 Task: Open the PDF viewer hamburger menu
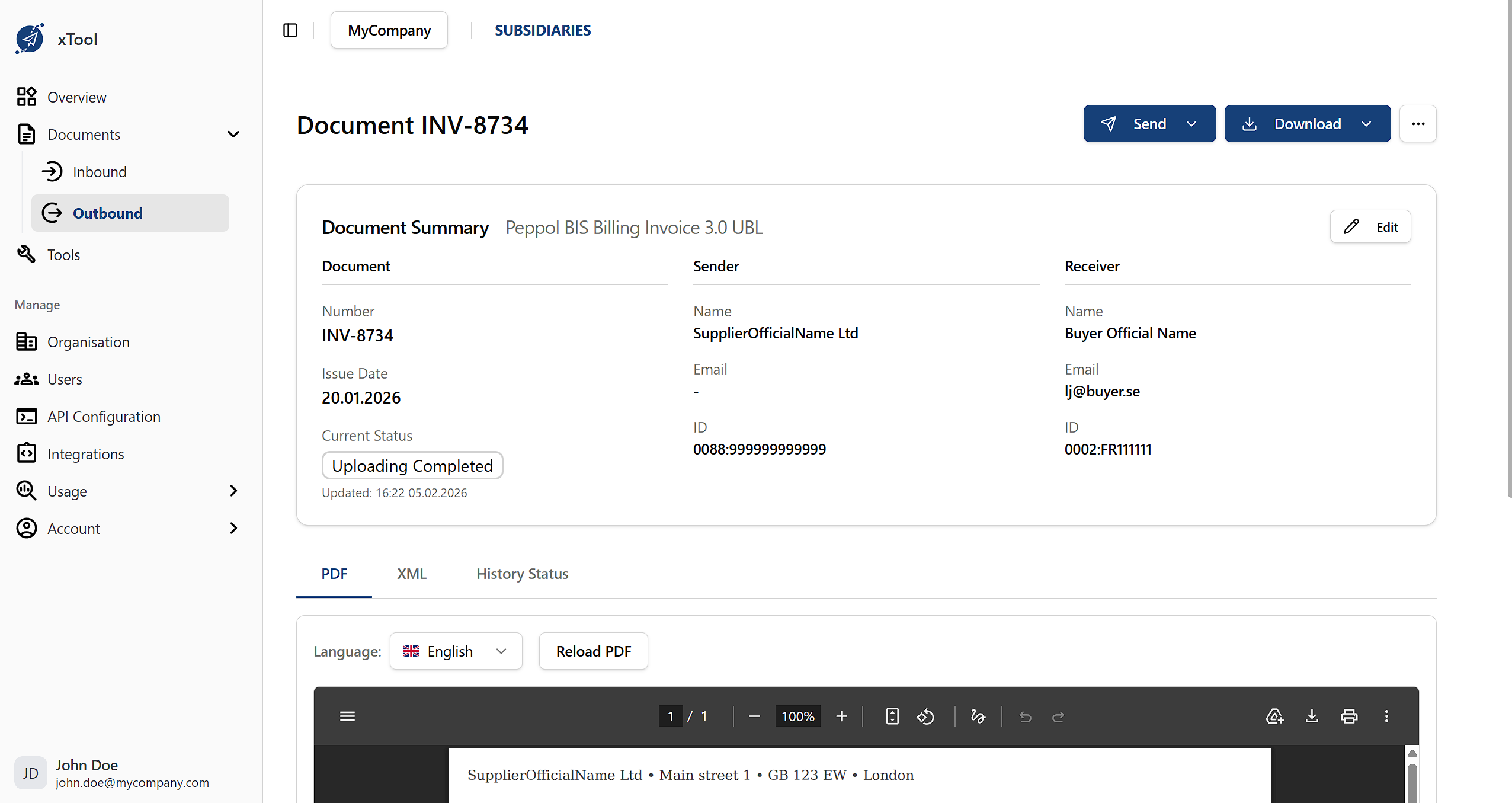(347, 716)
